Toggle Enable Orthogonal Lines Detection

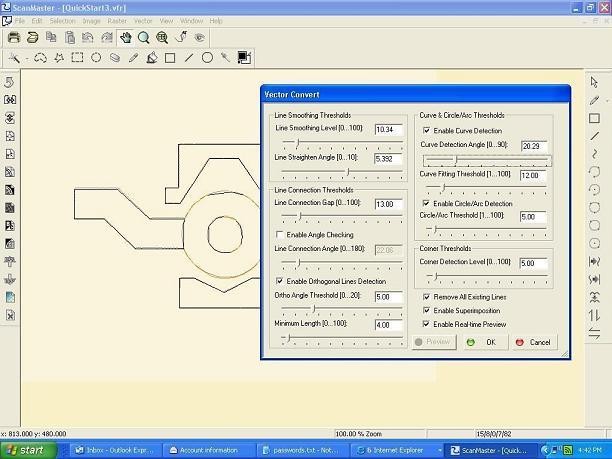279,281
